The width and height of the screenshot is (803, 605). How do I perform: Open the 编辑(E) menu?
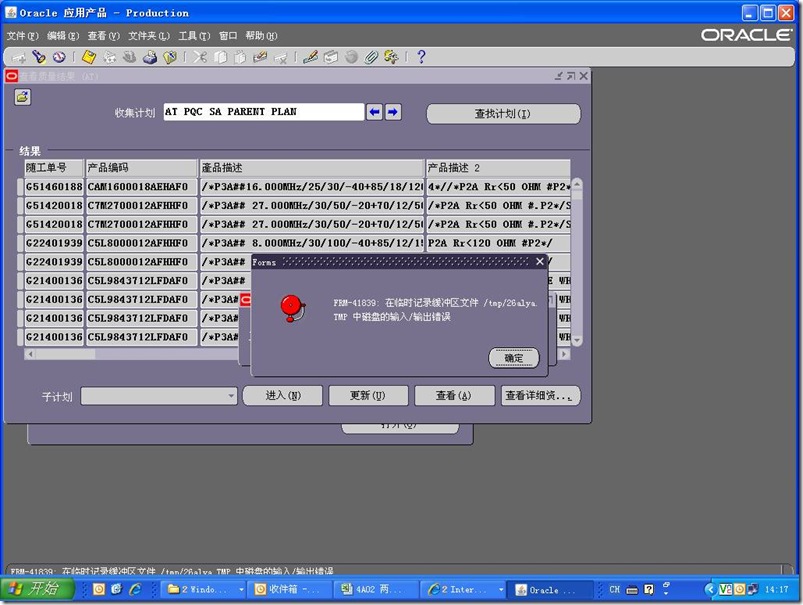[63, 36]
